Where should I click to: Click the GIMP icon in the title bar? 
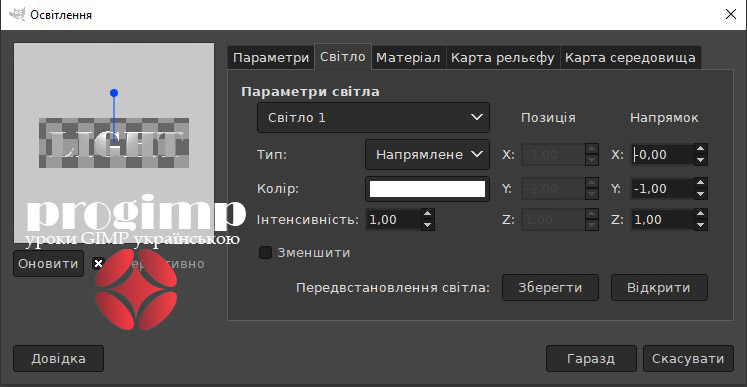point(17,15)
